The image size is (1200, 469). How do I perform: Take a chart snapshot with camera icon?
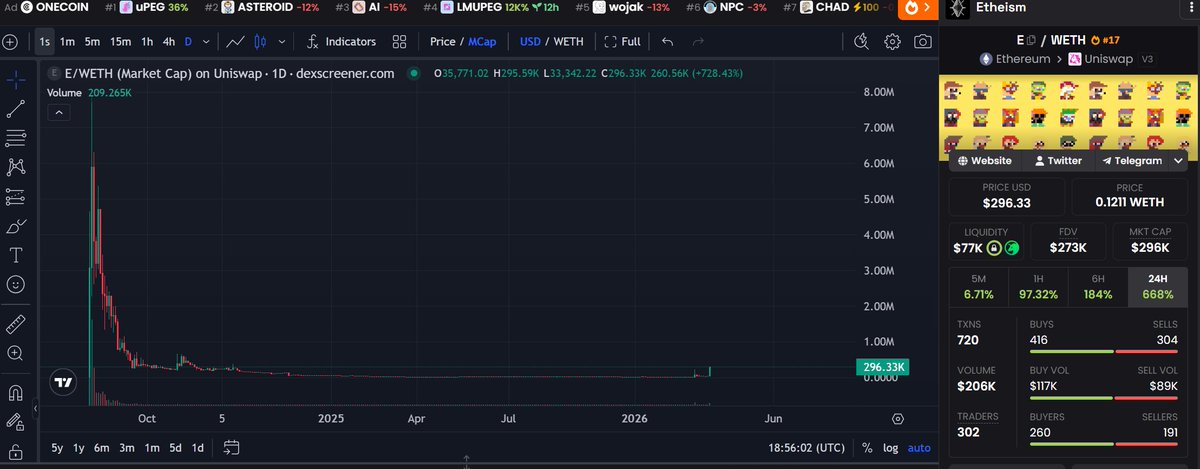[923, 42]
